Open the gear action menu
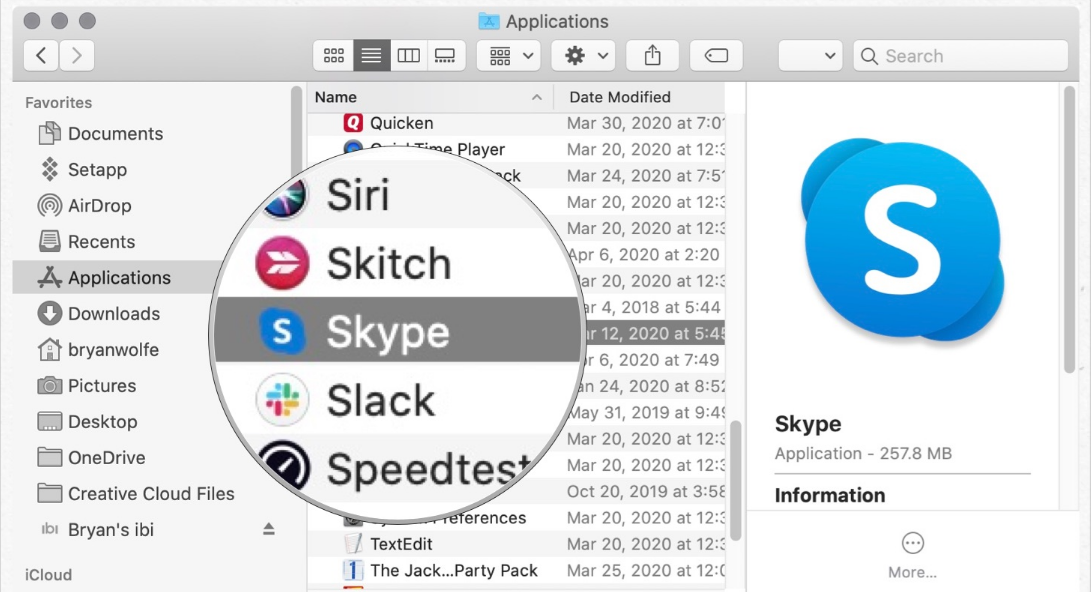The image size is (1091, 592). [x=584, y=56]
